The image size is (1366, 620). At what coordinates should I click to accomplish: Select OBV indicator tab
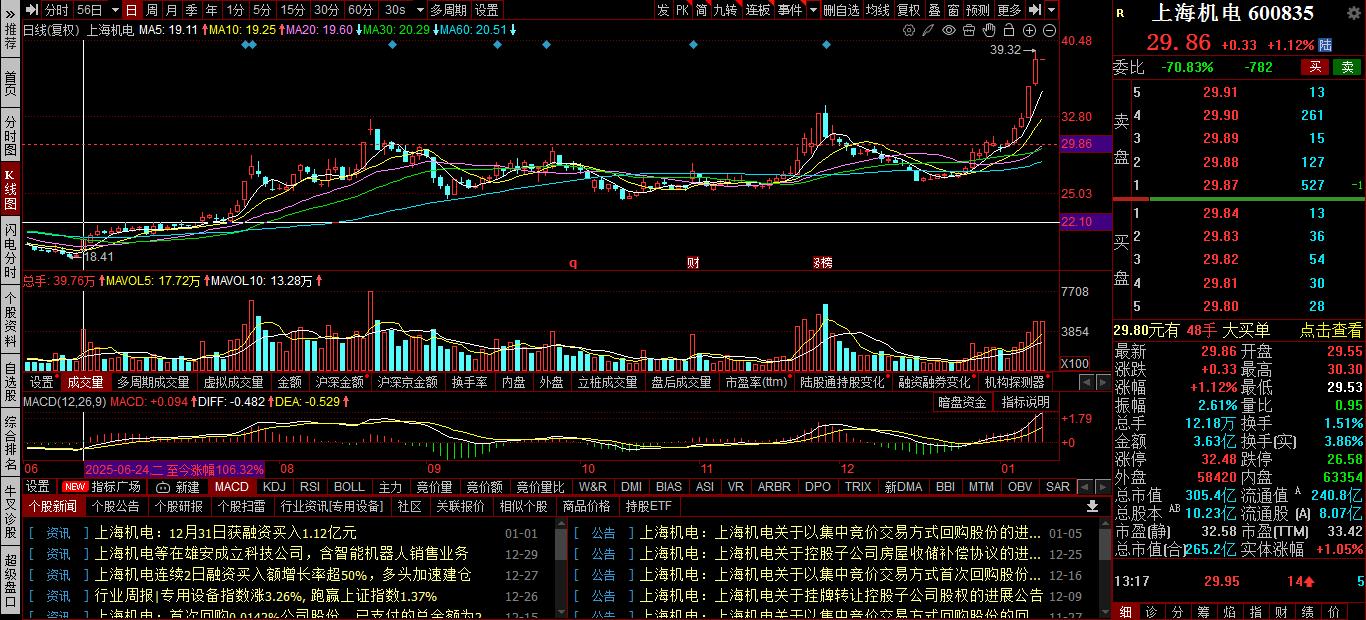coord(1020,487)
